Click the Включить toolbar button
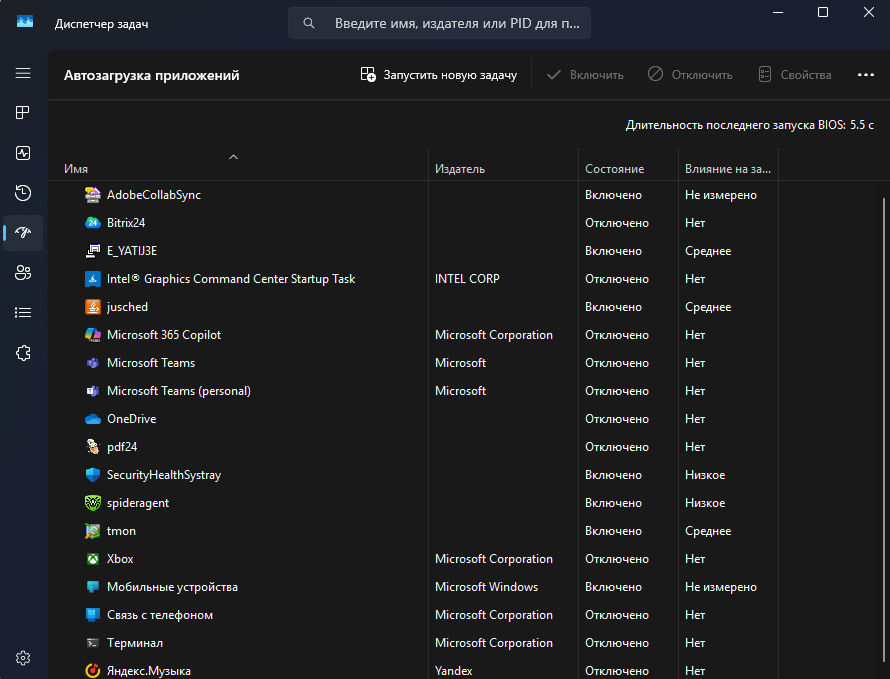This screenshot has height=679, width=890. point(585,75)
